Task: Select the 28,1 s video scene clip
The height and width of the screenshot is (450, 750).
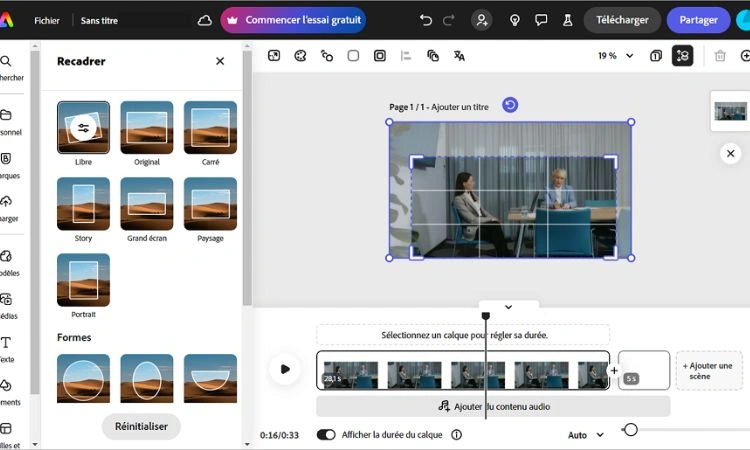Action: 463,370
